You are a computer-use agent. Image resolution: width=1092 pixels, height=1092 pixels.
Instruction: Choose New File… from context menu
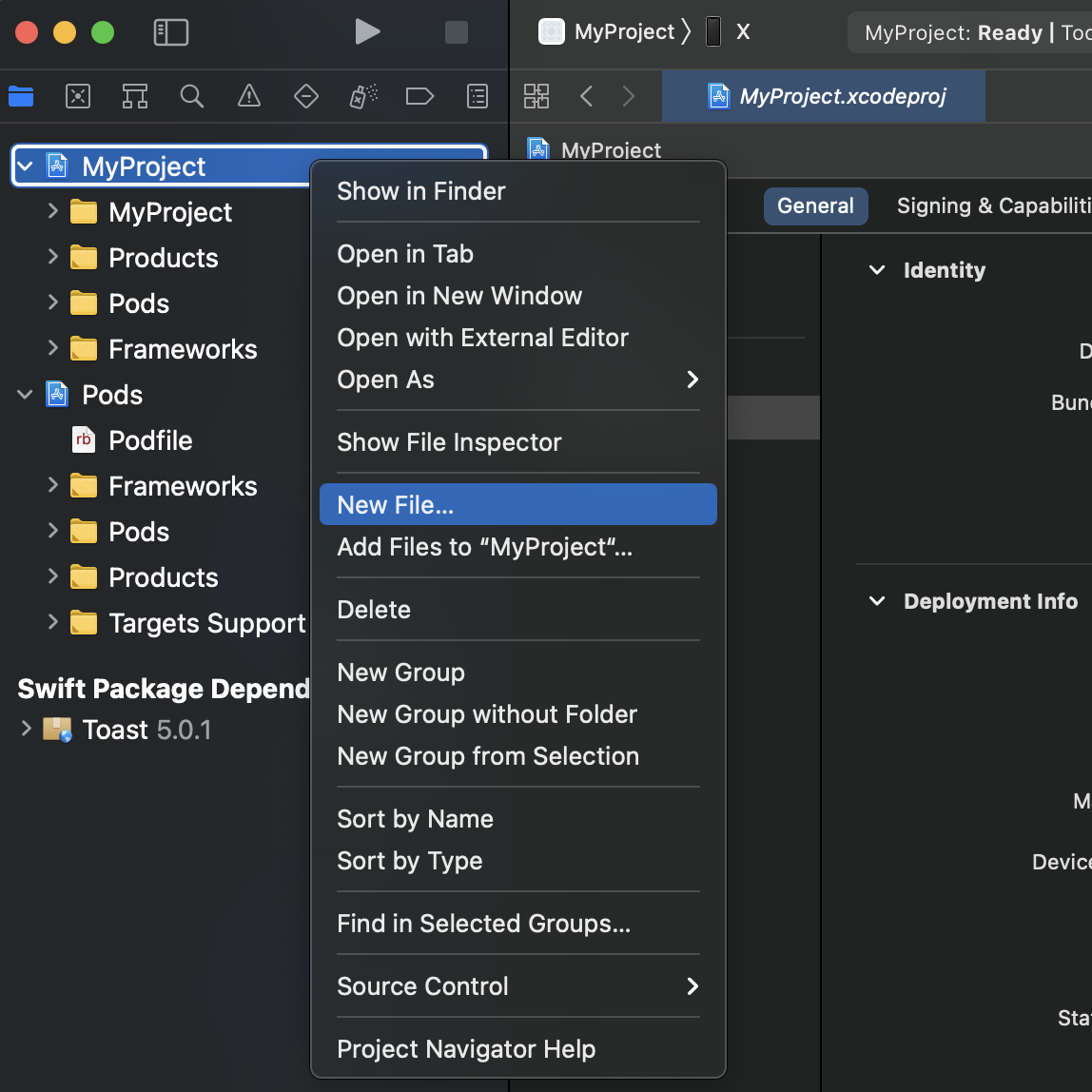517,504
